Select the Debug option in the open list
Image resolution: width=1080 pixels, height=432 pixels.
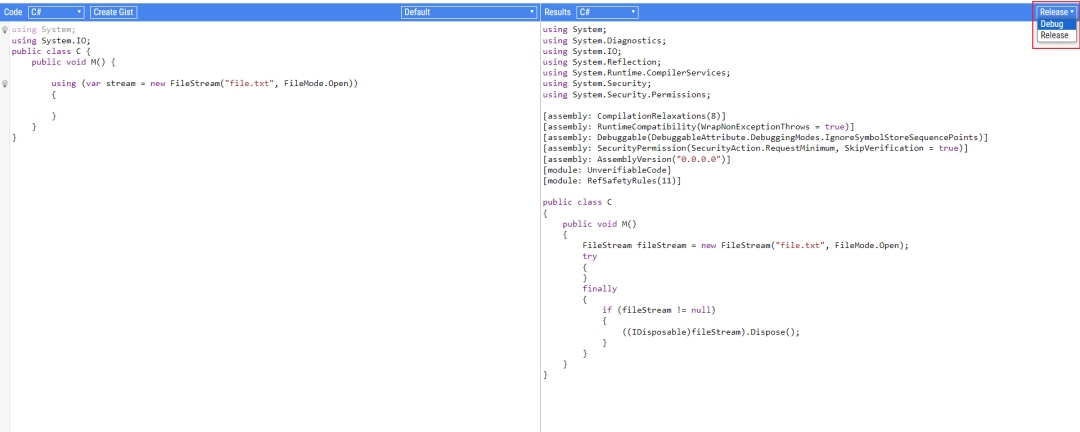tap(1052, 24)
